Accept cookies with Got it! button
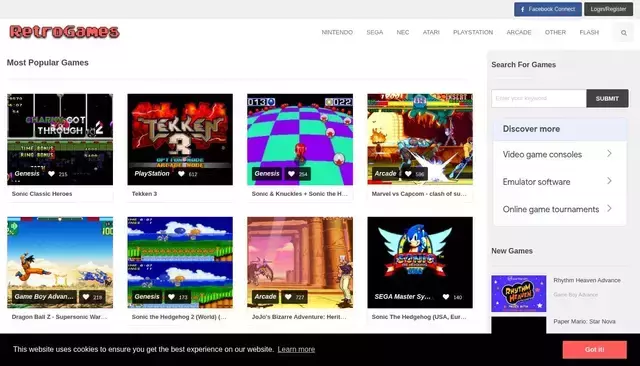 [x=594, y=350]
